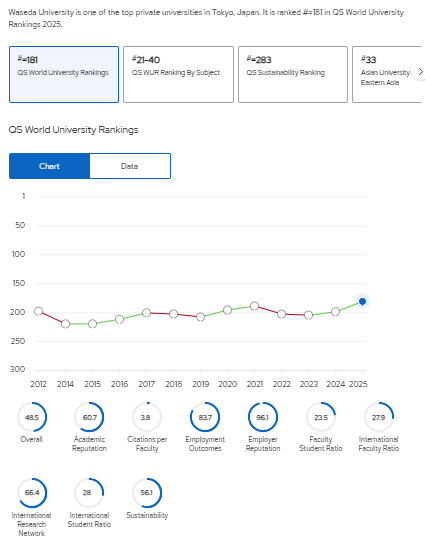Click the Employment Outcomes 83.7 score circle

click(205, 417)
